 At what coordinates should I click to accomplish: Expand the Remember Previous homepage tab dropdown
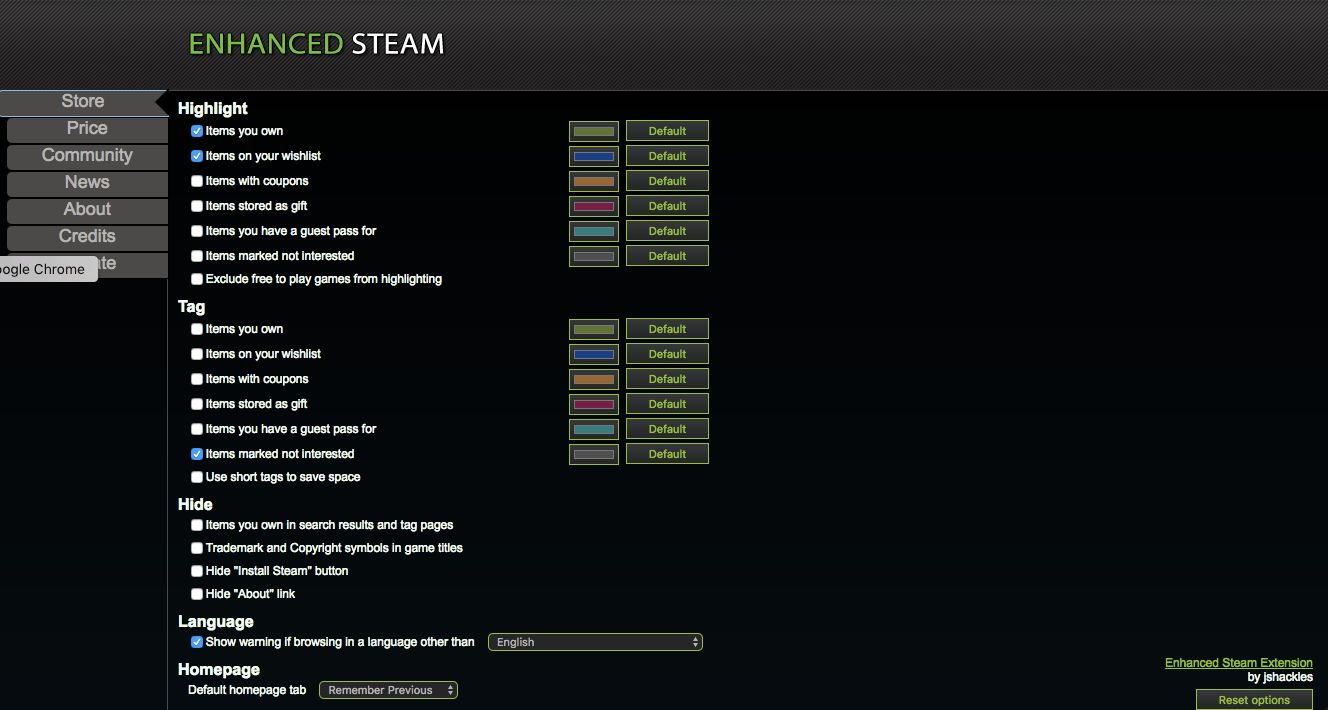388,690
